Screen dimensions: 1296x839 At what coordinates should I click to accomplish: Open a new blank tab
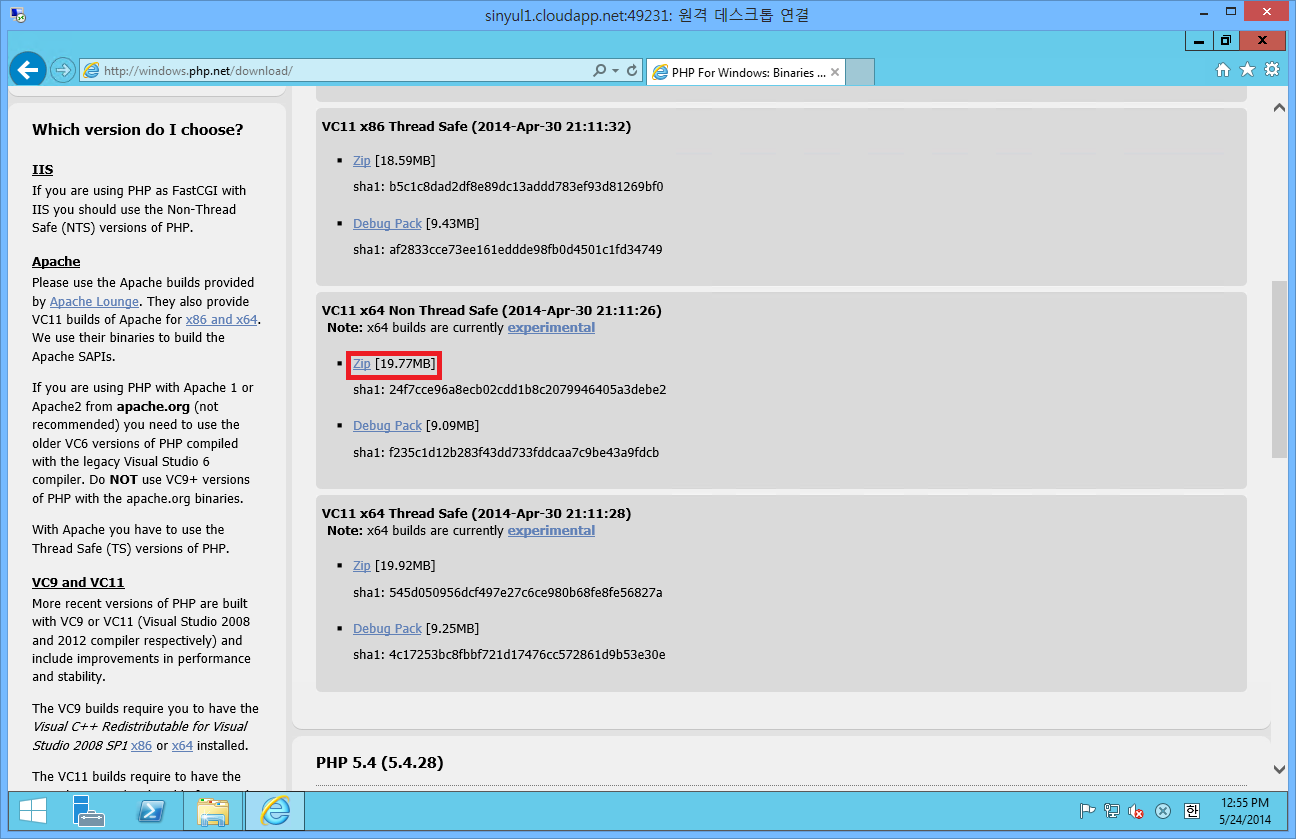(x=861, y=72)
